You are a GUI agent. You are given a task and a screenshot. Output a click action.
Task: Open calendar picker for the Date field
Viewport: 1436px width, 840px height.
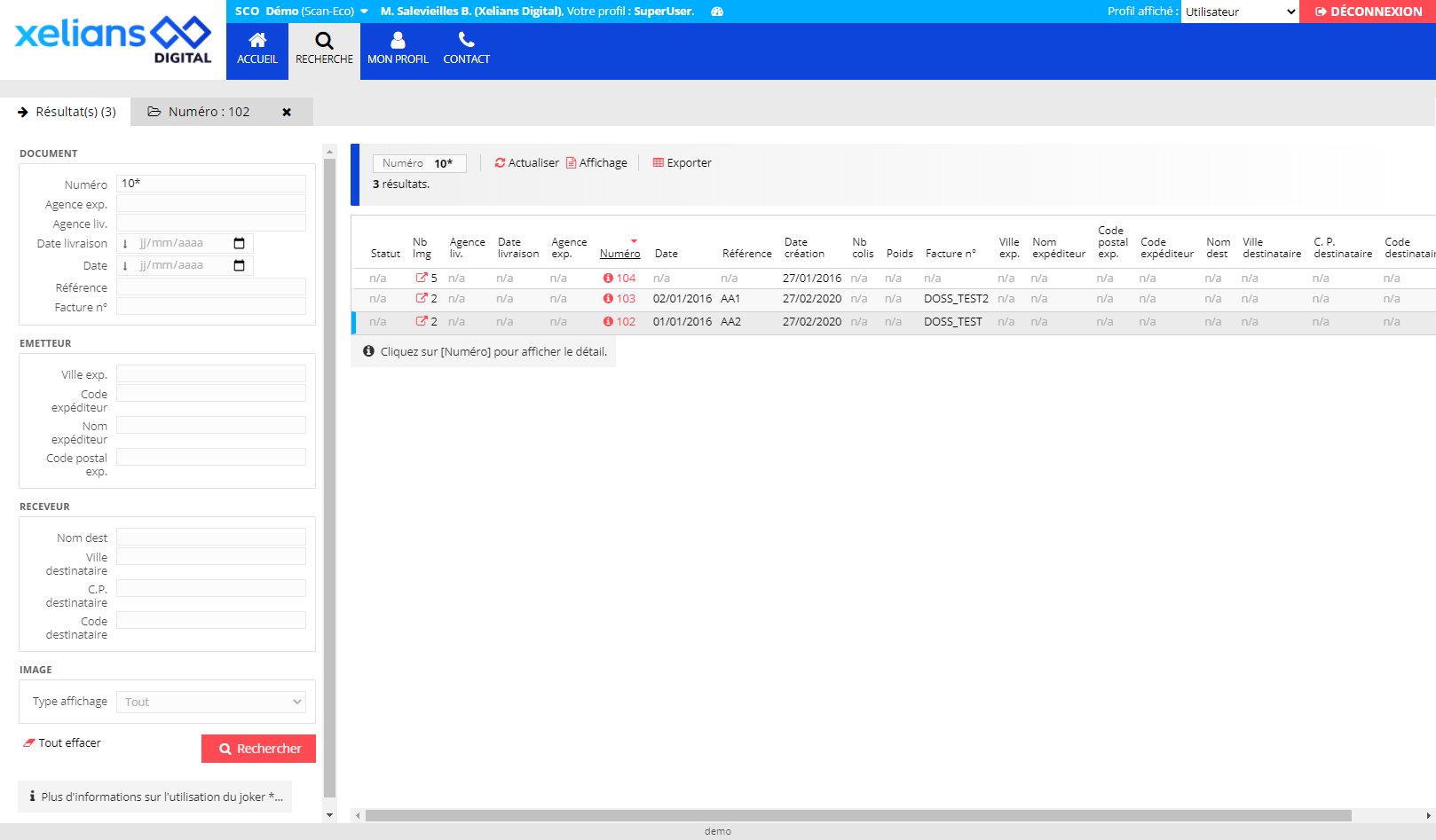click(239, 265)
